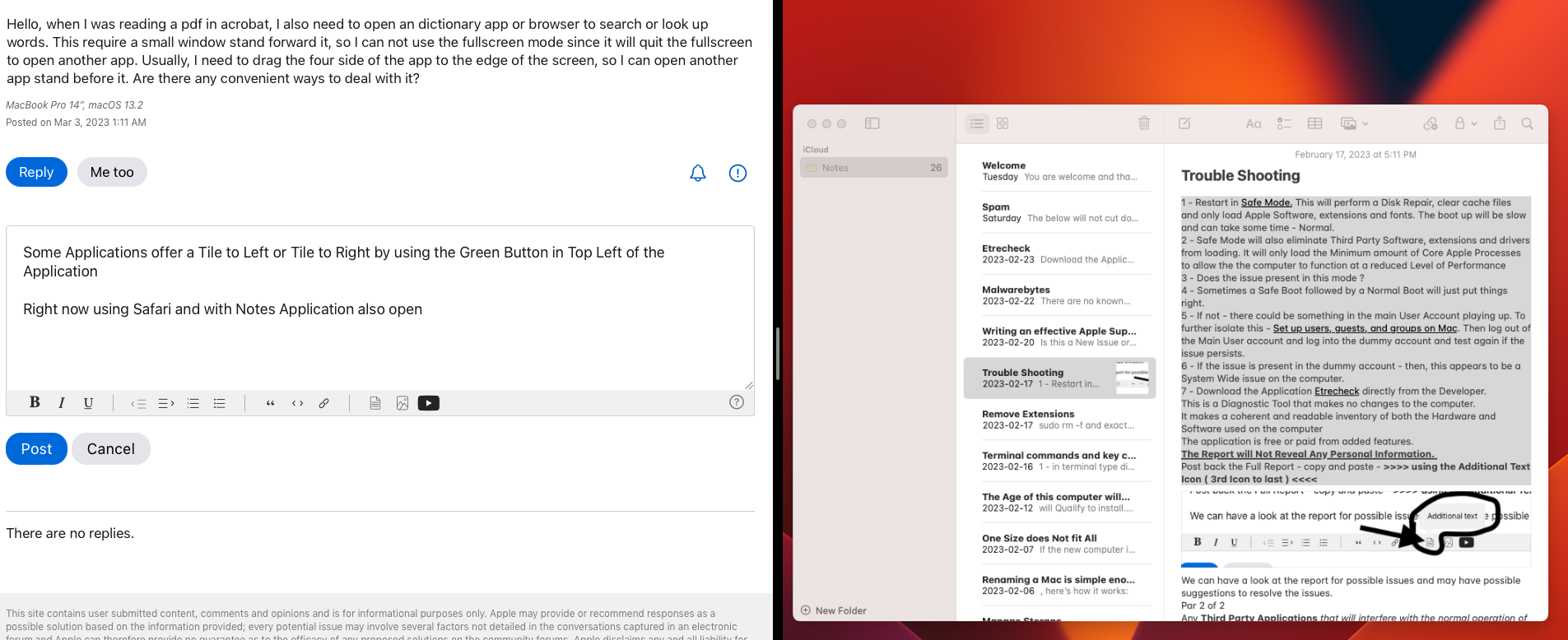
Task: Click the February 17, 2023 date stamp
Action: click(1356, 155)
